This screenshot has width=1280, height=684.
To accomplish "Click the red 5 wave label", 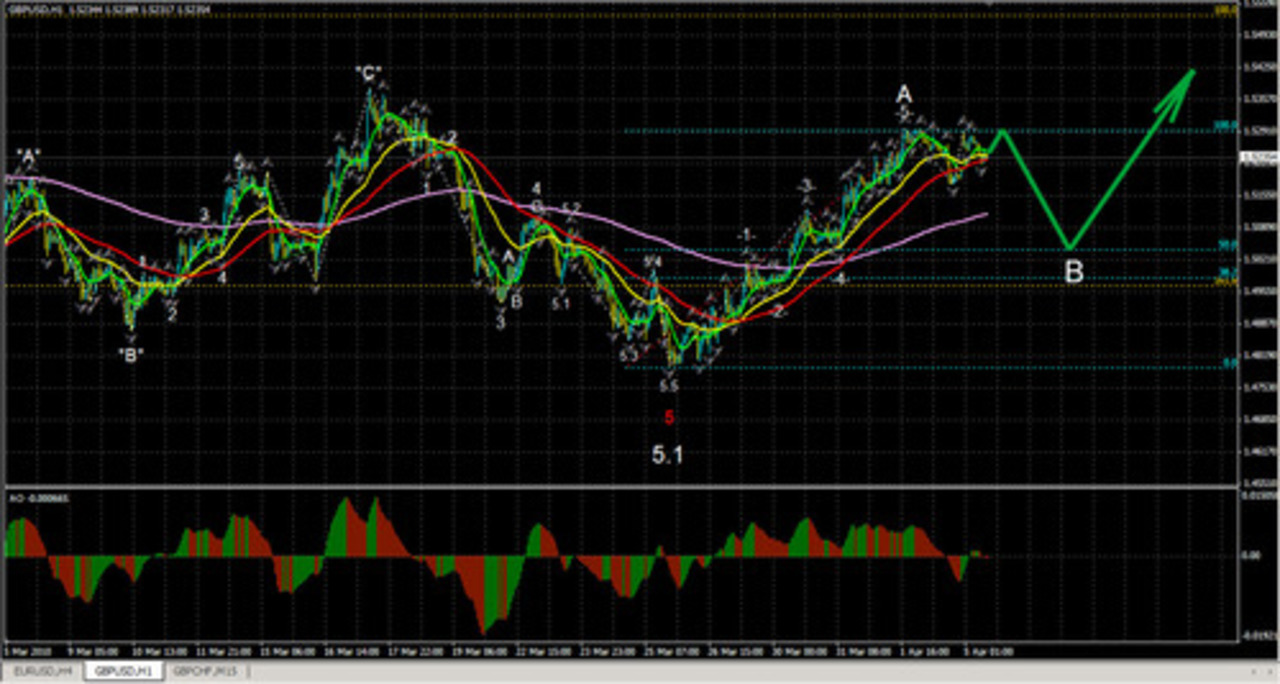I will pyautogui.click(x=669, y=419).
